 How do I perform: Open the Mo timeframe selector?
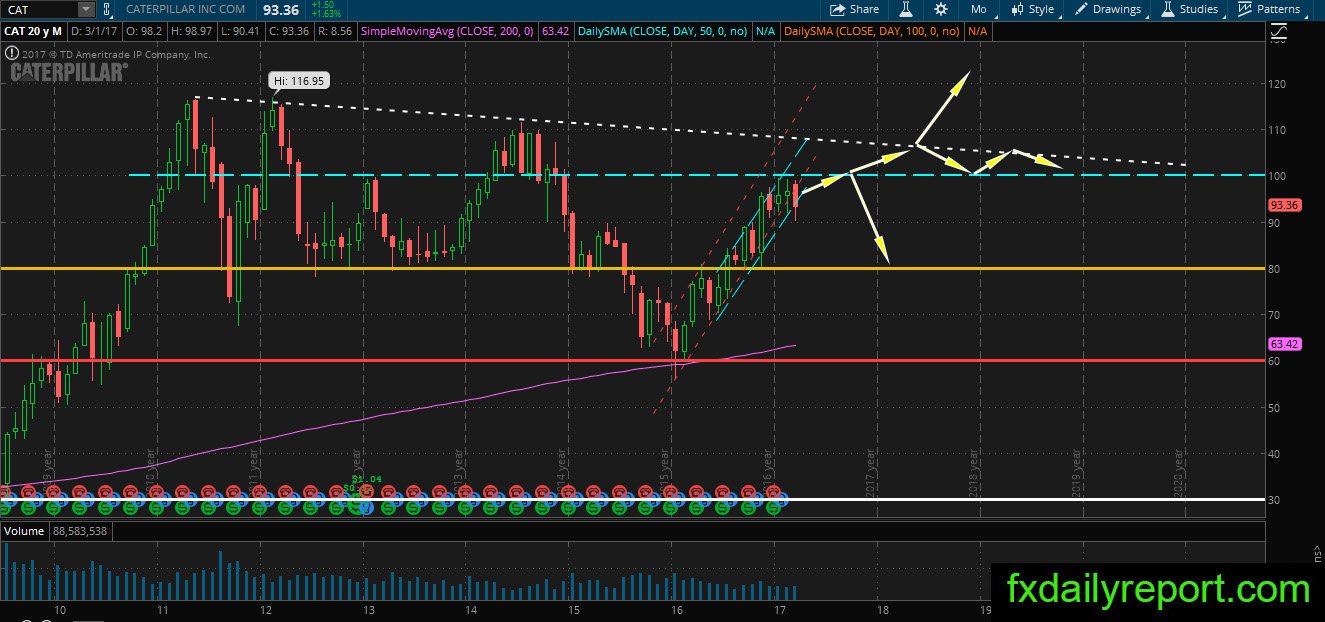click(979, 9)
